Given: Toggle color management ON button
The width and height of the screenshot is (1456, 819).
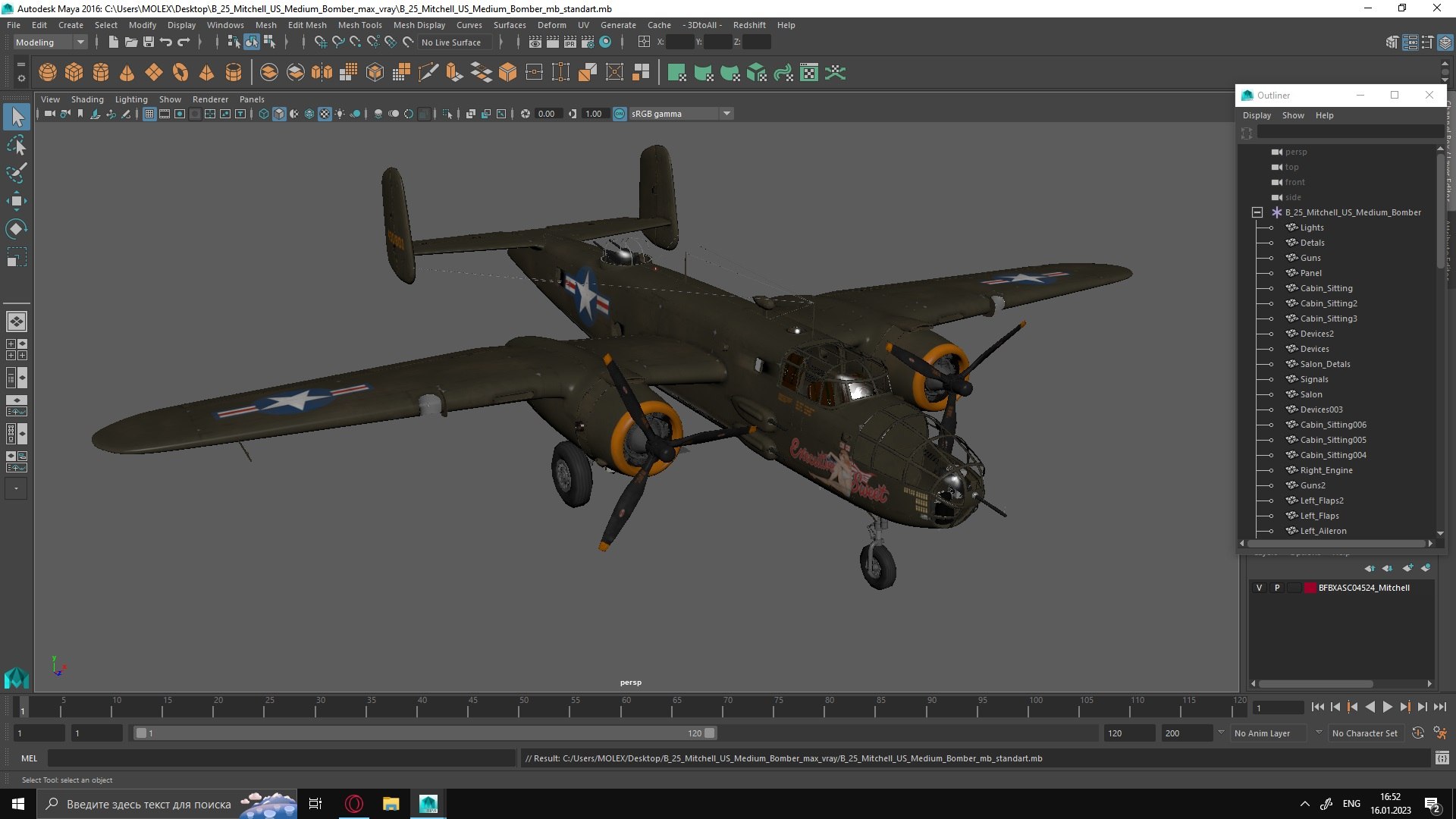Looking at the screenshot, I should [x=620, y=114].
